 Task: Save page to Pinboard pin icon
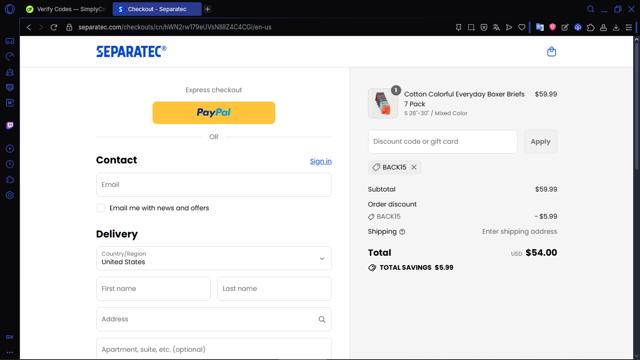coord(458,27)
